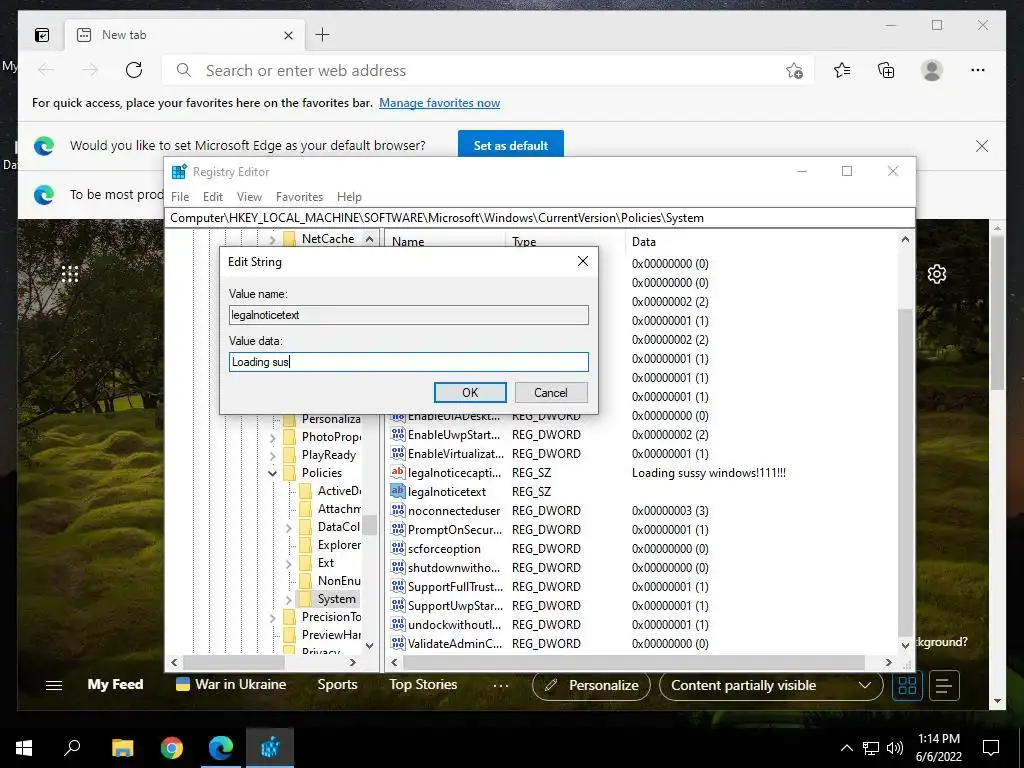Viewport: 1024px width, 768px height.
Task: Open Edge collections icon
Action: 886,70
